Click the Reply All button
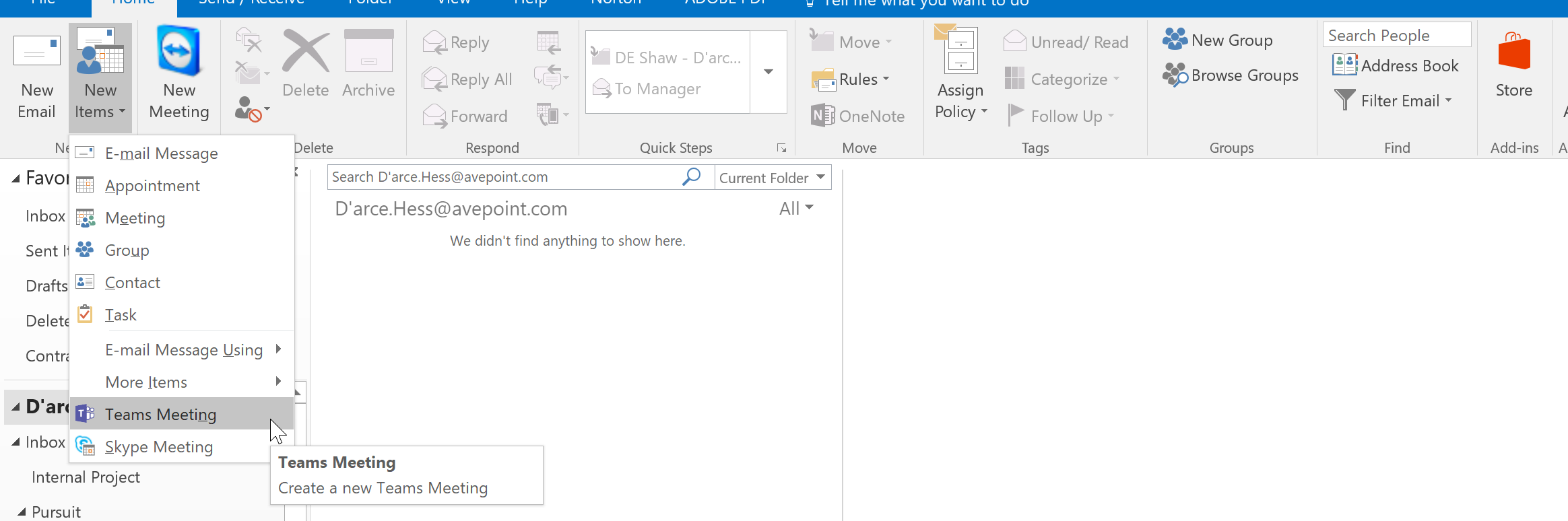This screenshot has height=521, width=1568. [467, 79]
